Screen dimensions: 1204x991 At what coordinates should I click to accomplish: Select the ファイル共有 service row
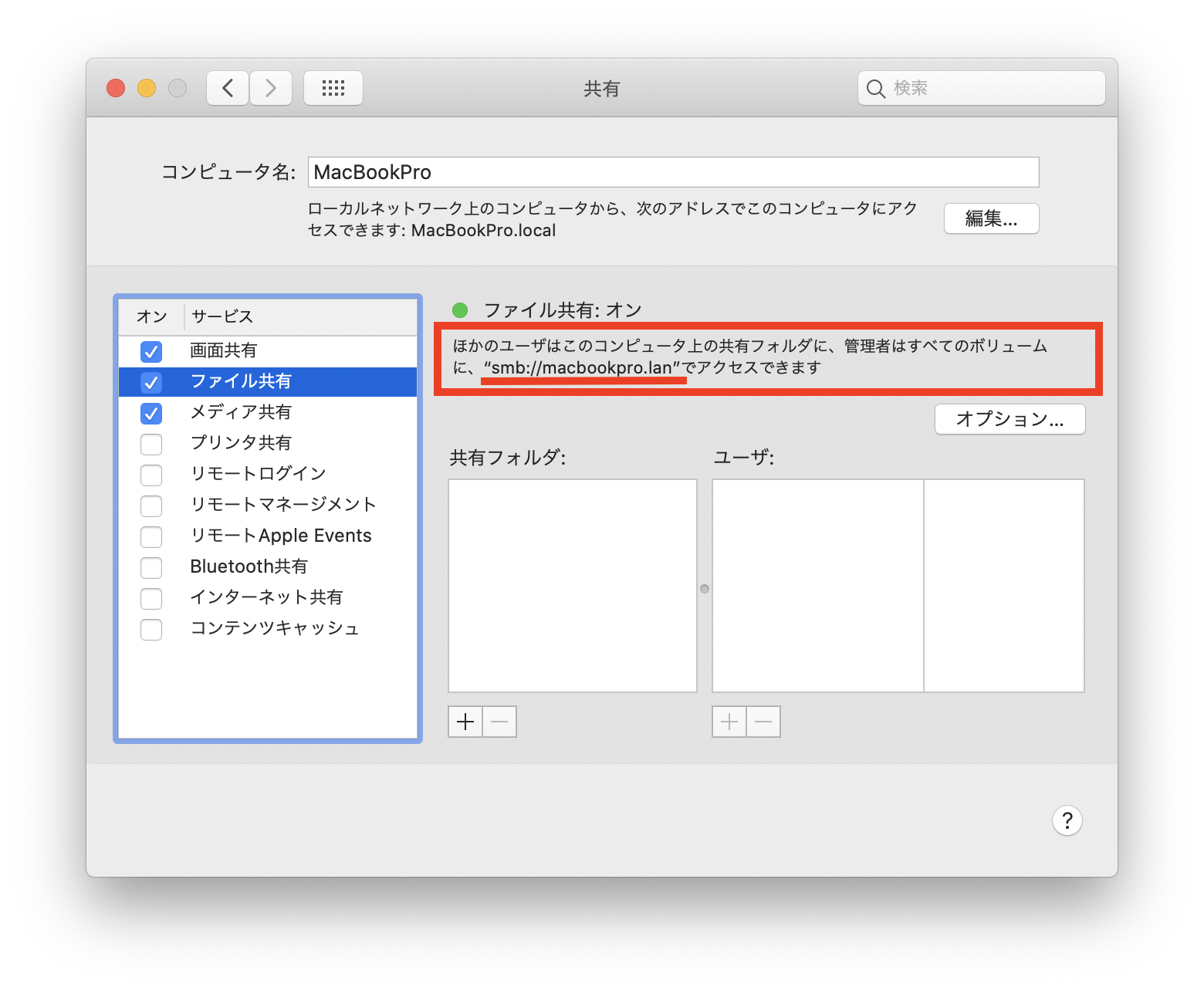click(268, 382)
